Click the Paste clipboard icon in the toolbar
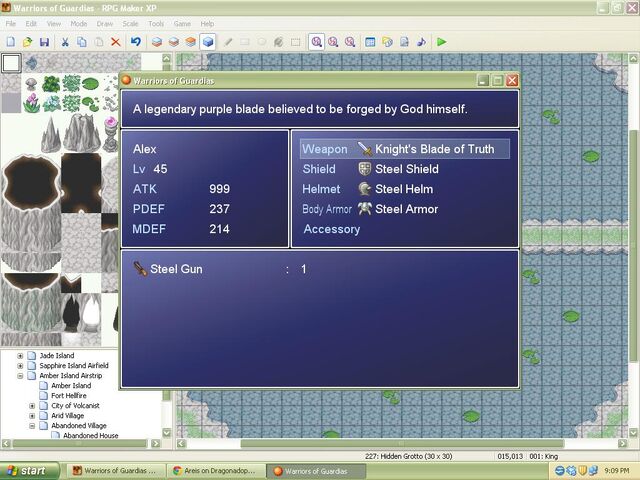The width and height of the screenshot is (640, 480). (98, 42)
